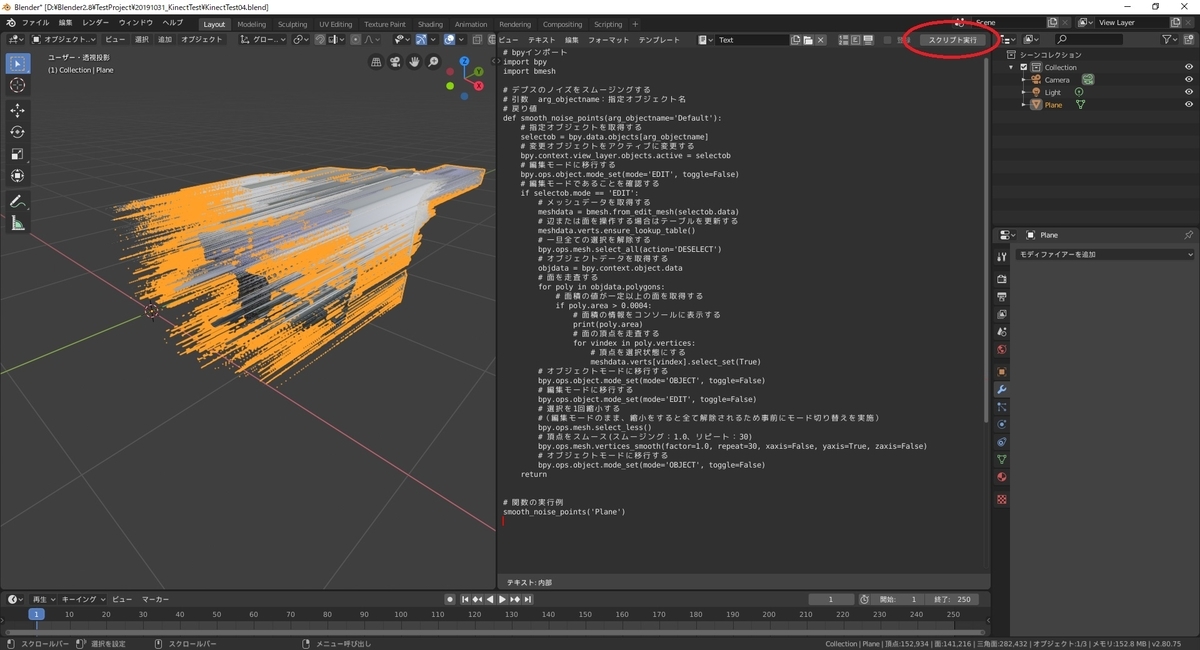This screenshot has height=650, width=1200.
Task: Toggle syntax highlighting in text editor
Action: click(x=868, y=40)
